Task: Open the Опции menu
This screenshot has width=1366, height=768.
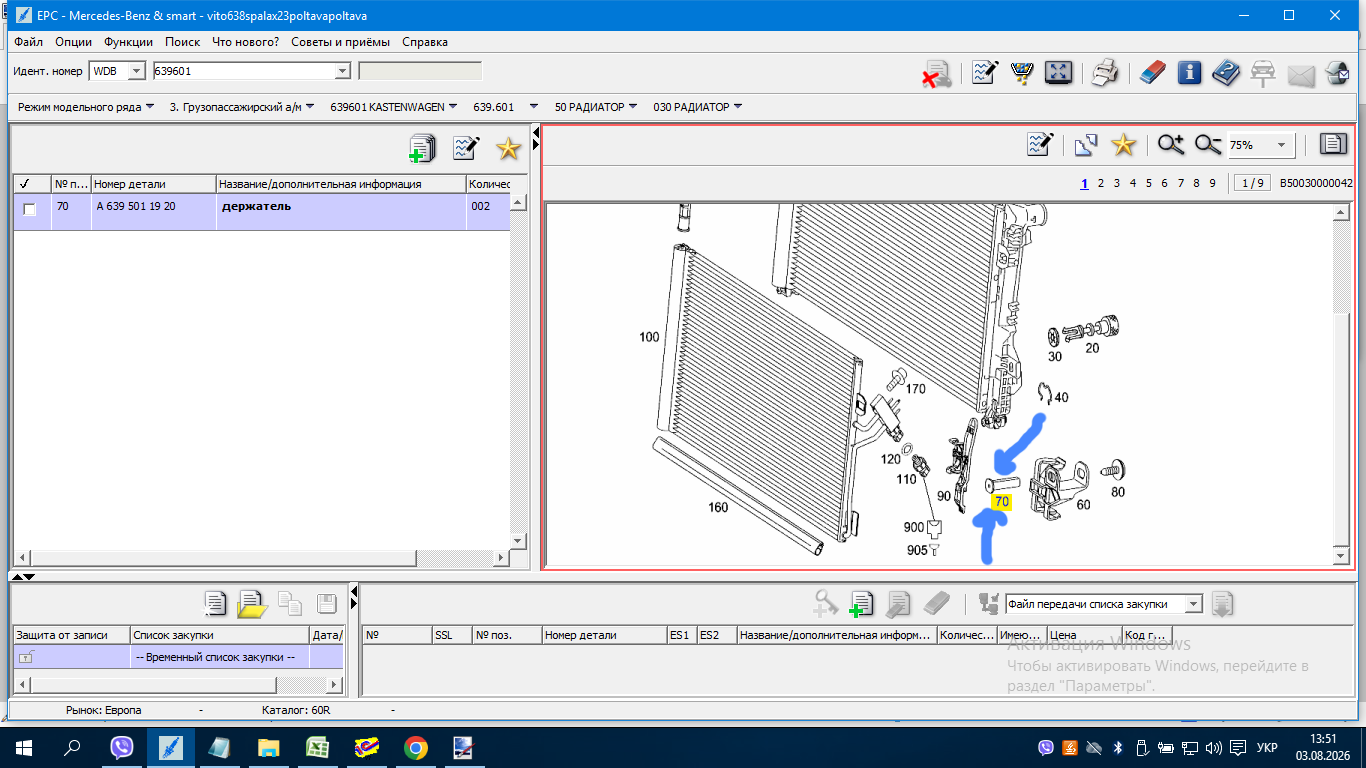Action: (74, 42)
